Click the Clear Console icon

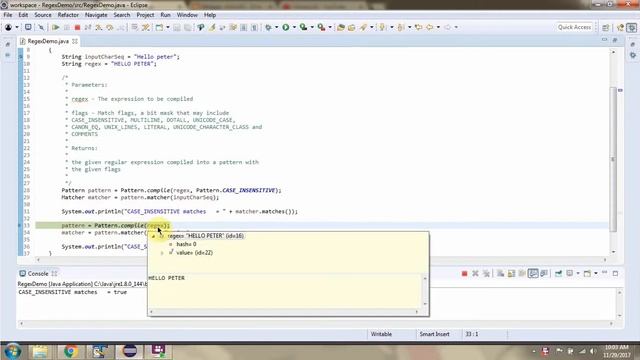click(x=500, y=273)
